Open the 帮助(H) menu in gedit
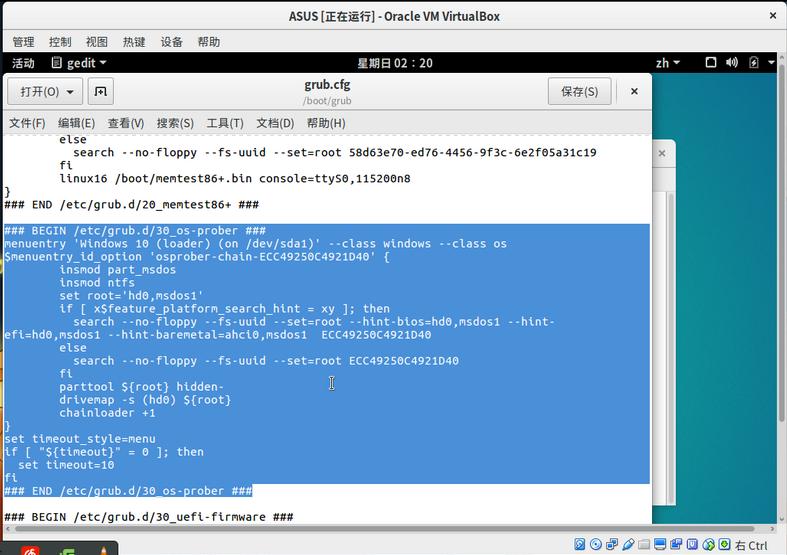Screen dimensions: 787x555 point(326,123)
